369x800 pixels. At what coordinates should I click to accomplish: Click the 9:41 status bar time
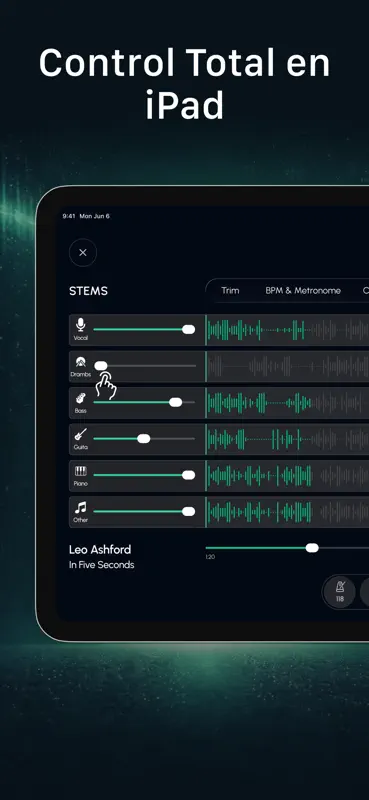(x=69, y=216)
